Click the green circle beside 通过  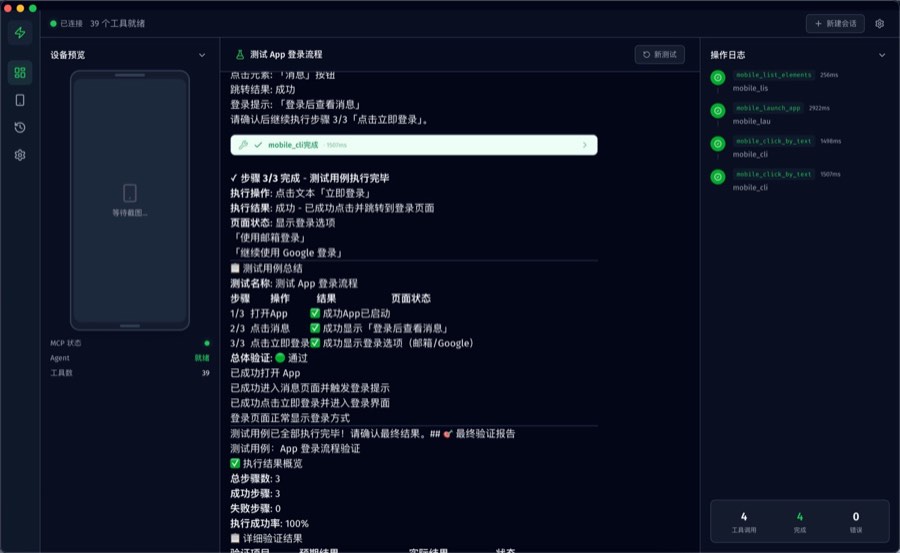pyautogui.click(x=280, y=358)
